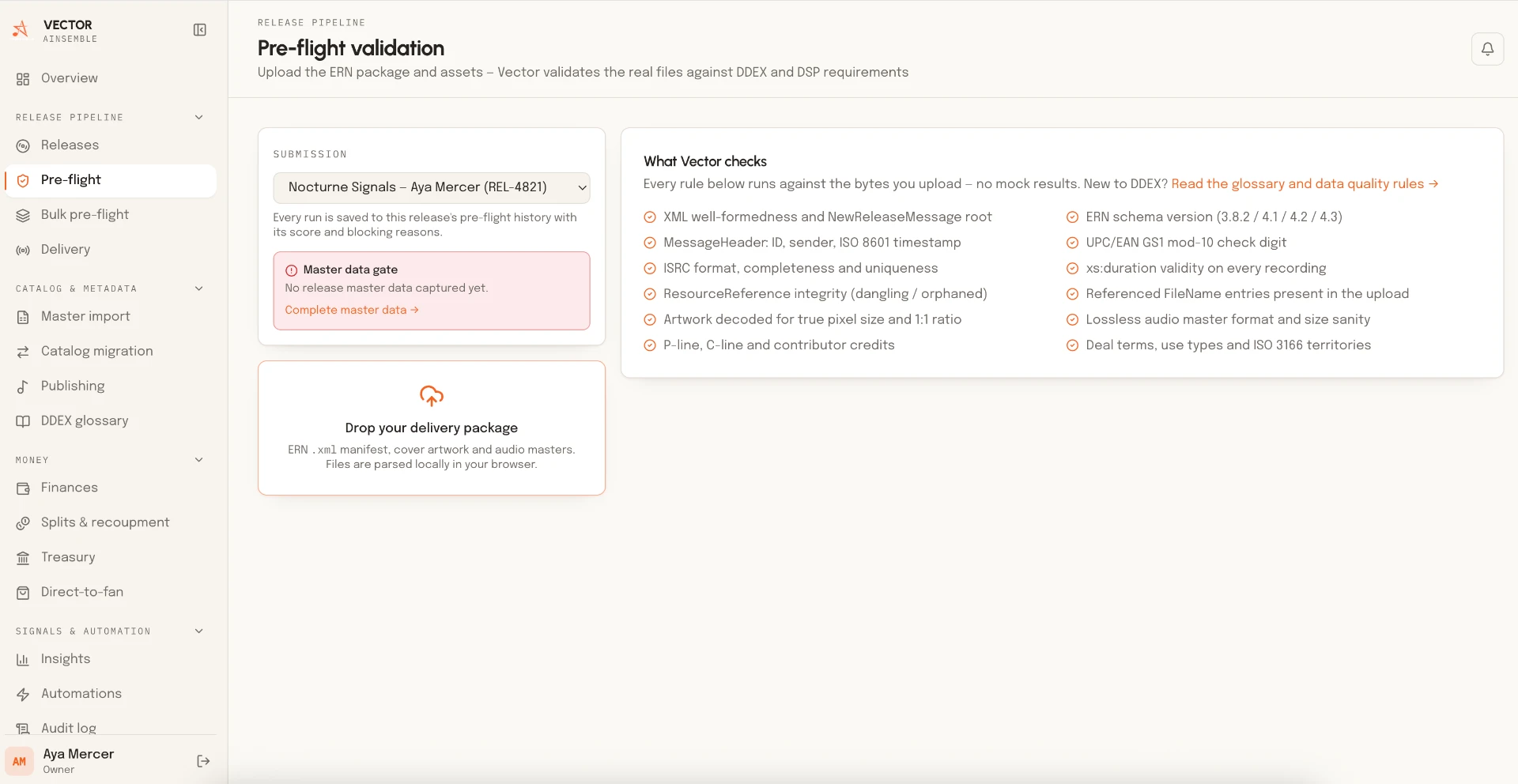Open Finances
This screenshot has width=1518, height=784.
(111, 488)
